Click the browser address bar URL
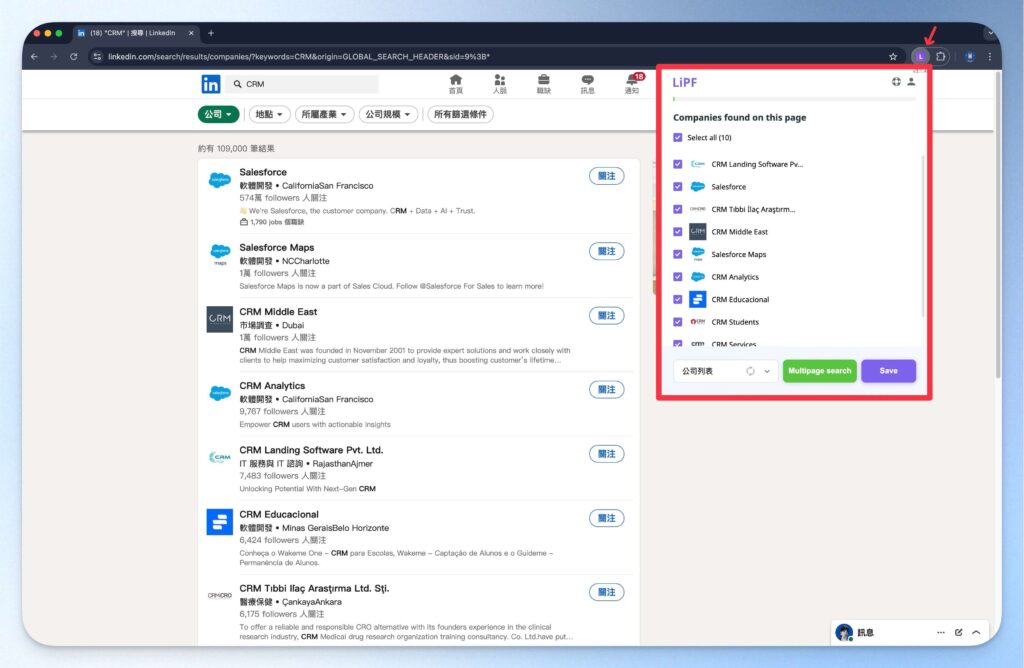The height and width of the screenshot is (668, 1024). (298, 57)
